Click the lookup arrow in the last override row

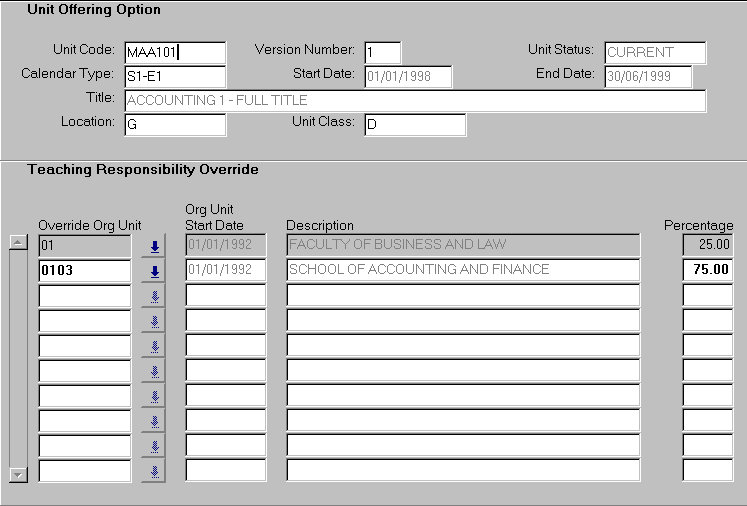154,471
